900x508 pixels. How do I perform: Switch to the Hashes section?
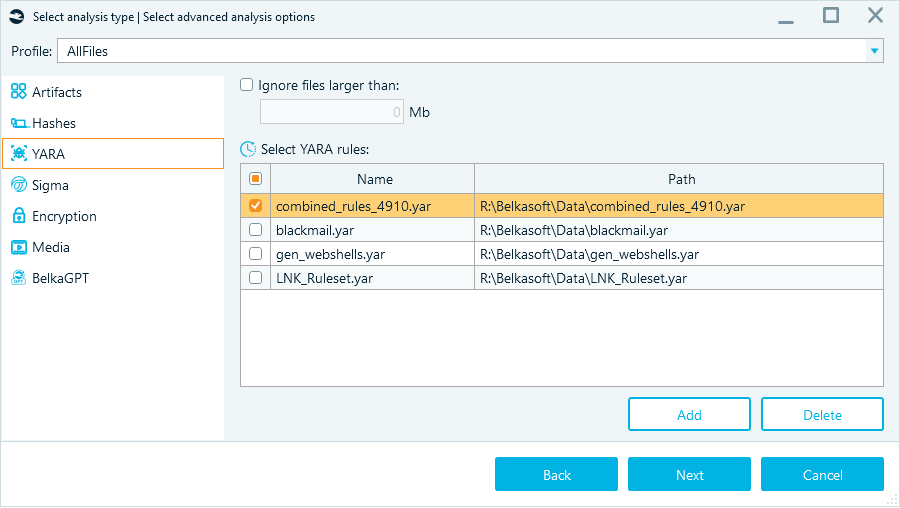coord(112,123)
